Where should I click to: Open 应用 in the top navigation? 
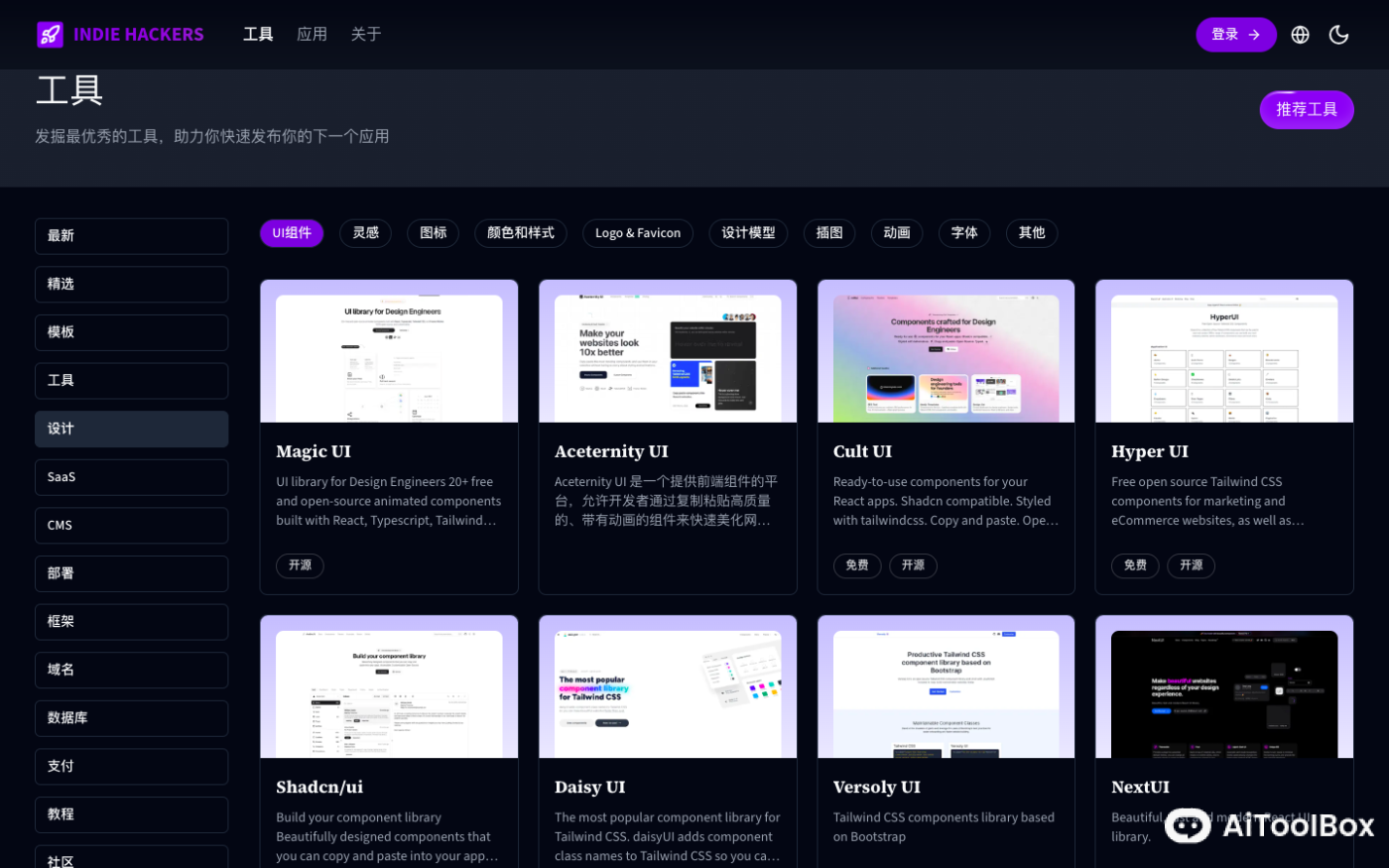pos(312,34)
